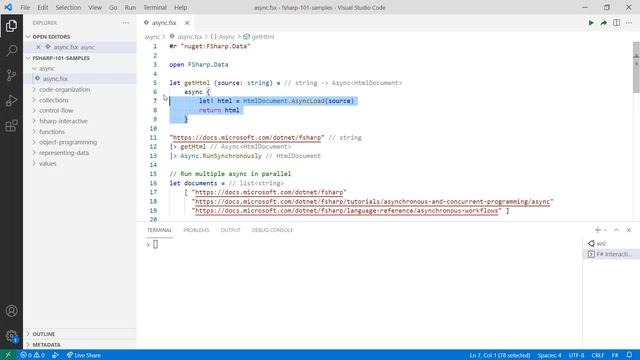Open the File menu
The width and height of the screenshot is (640, 360).
point(25,7)
